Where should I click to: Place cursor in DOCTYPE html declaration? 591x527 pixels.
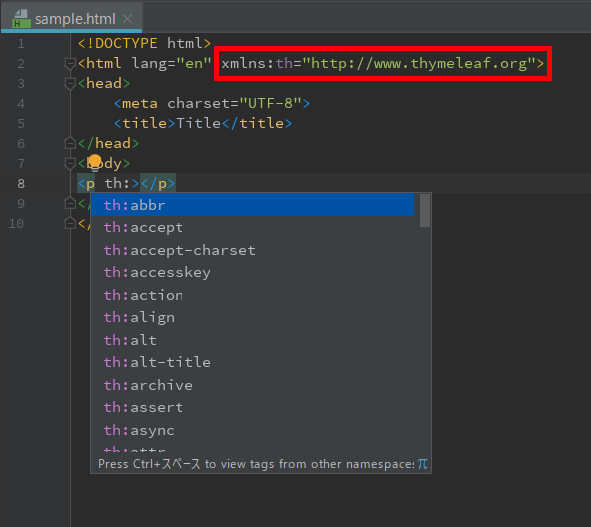(x=144, y=43)
